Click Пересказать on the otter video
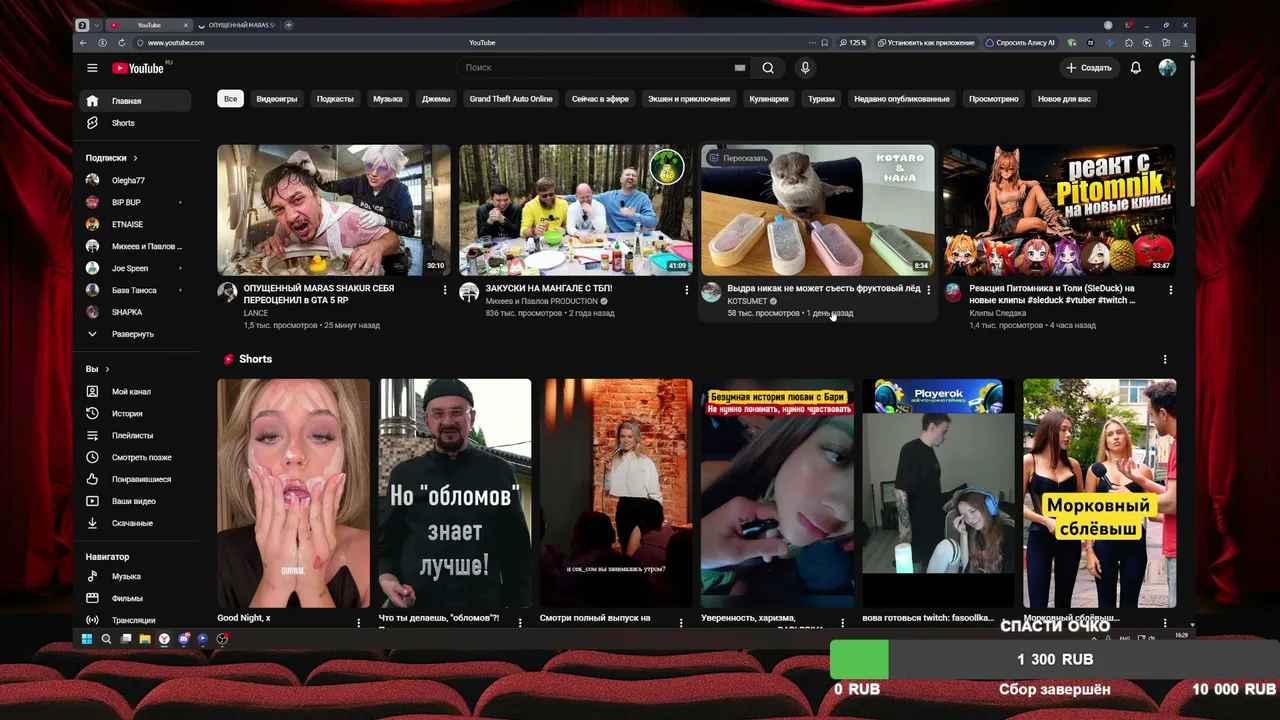The width and height of the screenshot is (1280, 720). coord(739,158)
